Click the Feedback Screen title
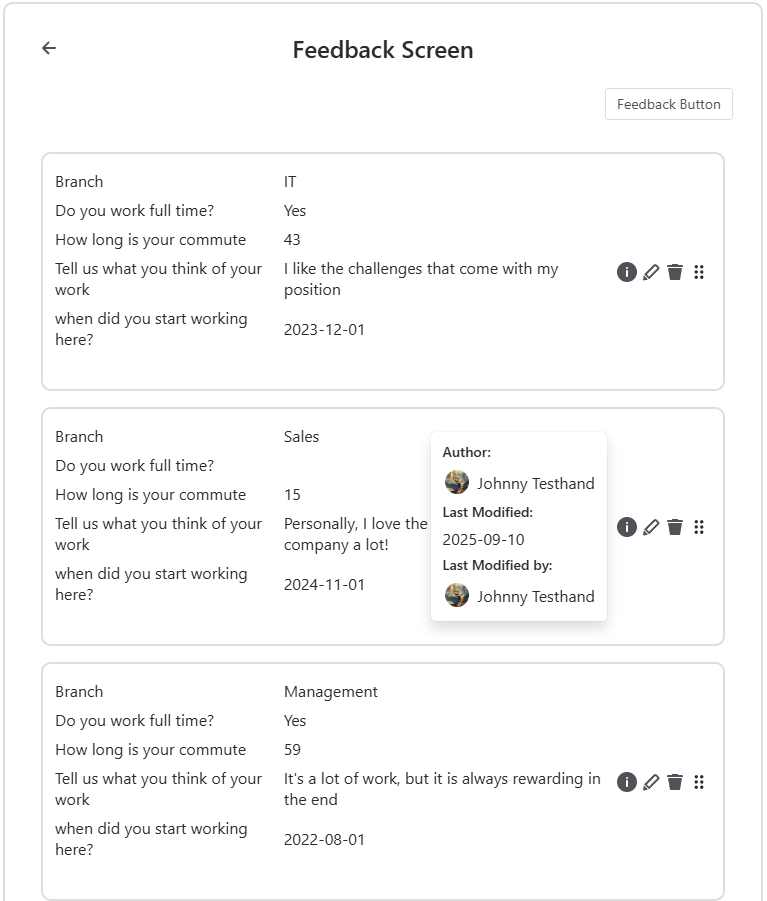The height and width of the screenshot is (901, 767). click(383, 50)
